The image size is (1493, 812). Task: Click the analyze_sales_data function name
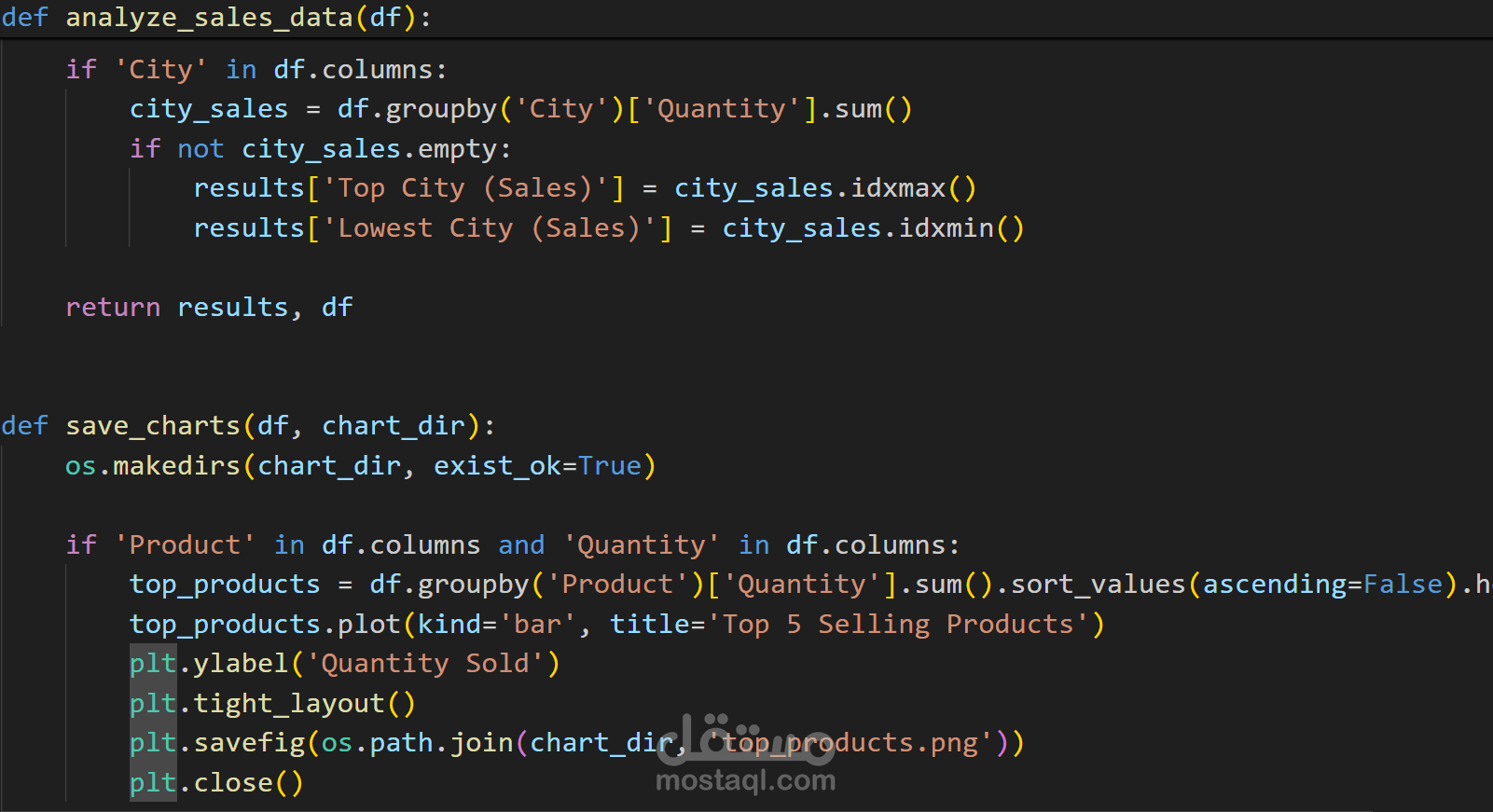[209, 18]
